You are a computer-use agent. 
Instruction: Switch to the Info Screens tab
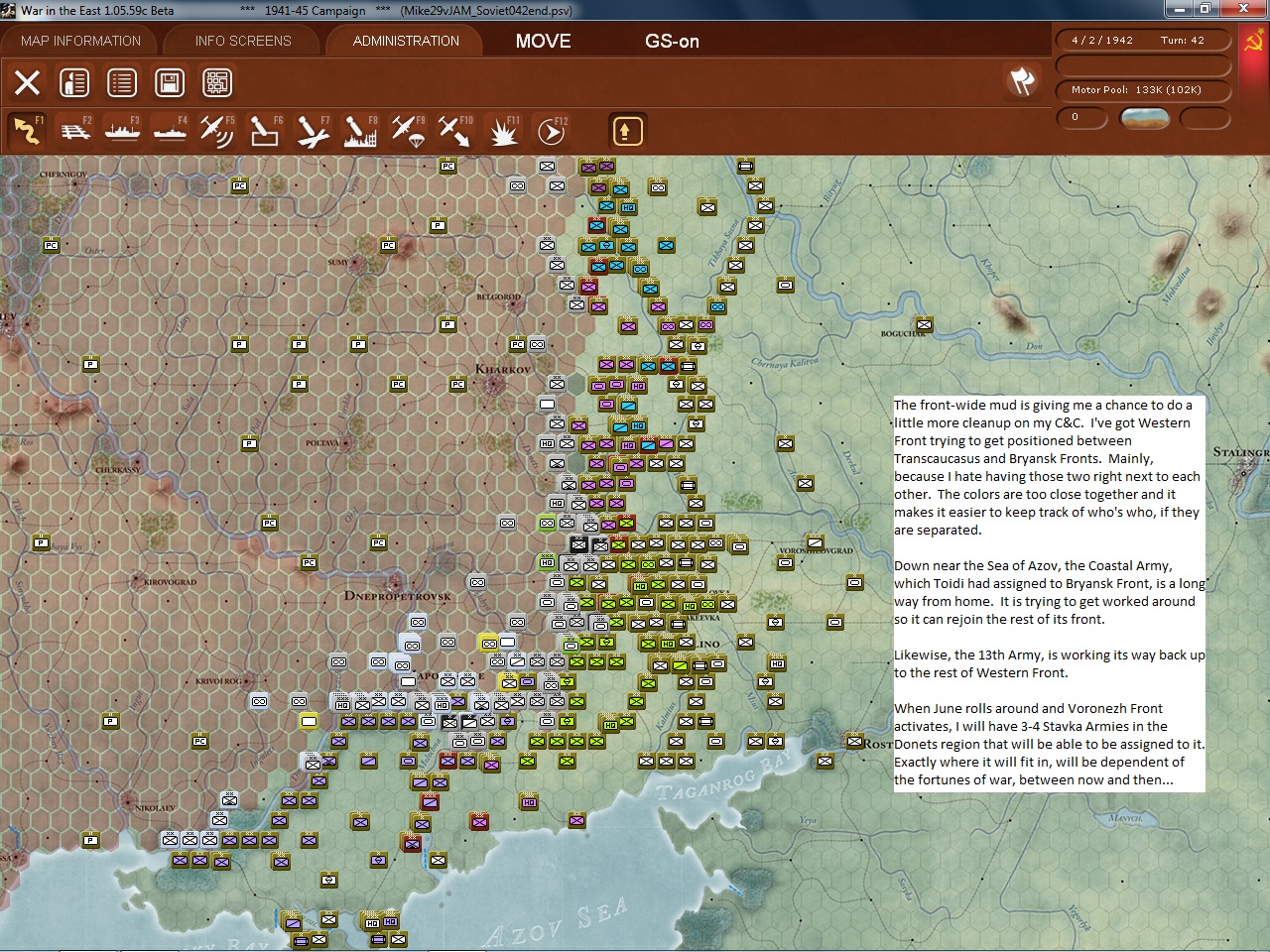coord(243,41)
